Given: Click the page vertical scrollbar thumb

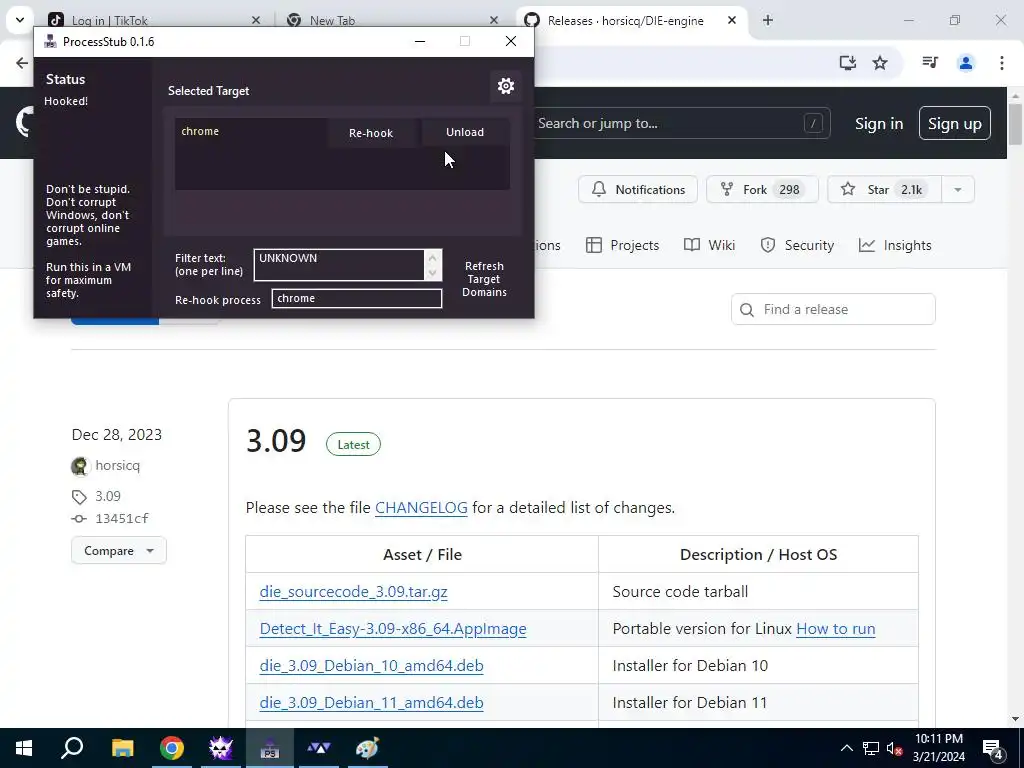Looking at the screenshot, I should tap(1015, 124).
